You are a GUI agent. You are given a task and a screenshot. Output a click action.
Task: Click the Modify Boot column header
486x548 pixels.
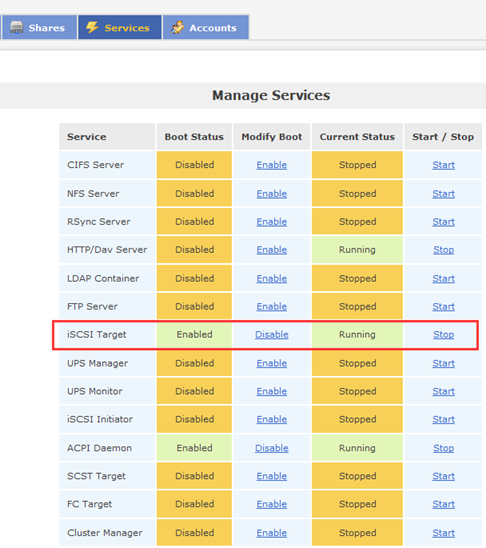tap(271, 137)
